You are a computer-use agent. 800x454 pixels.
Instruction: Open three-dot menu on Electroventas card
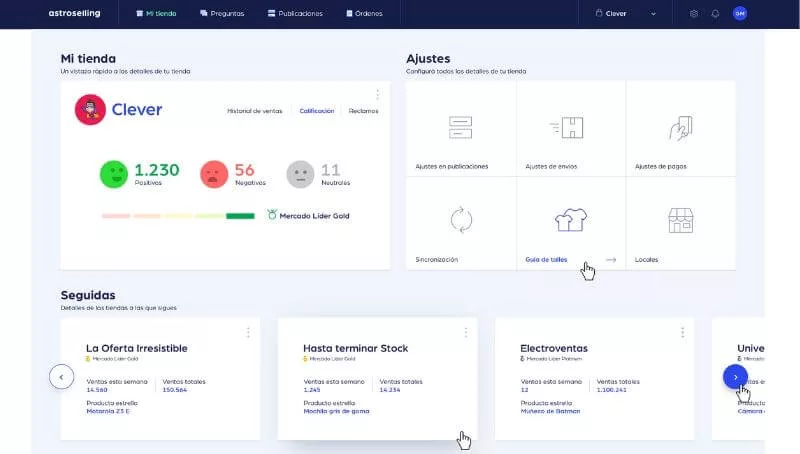pyautogui.click(x=683, y=332)
